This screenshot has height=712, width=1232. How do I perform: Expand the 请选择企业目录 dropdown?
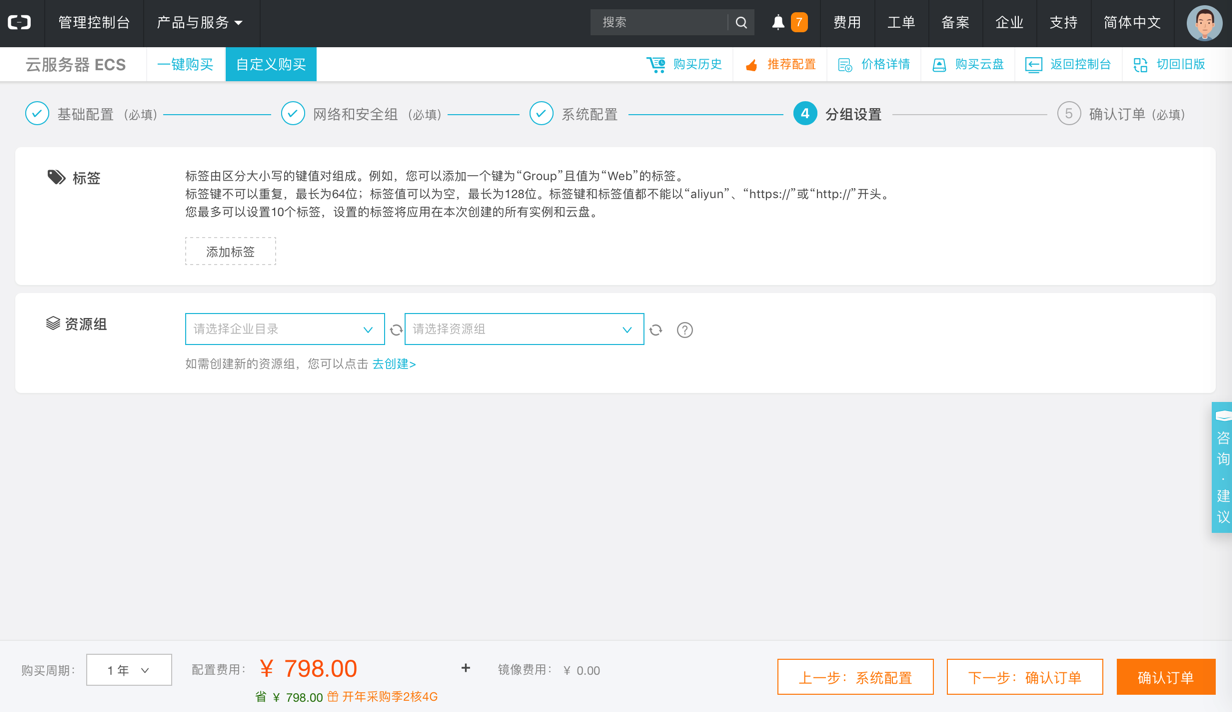pyautogui.click(x=285, y=329)
